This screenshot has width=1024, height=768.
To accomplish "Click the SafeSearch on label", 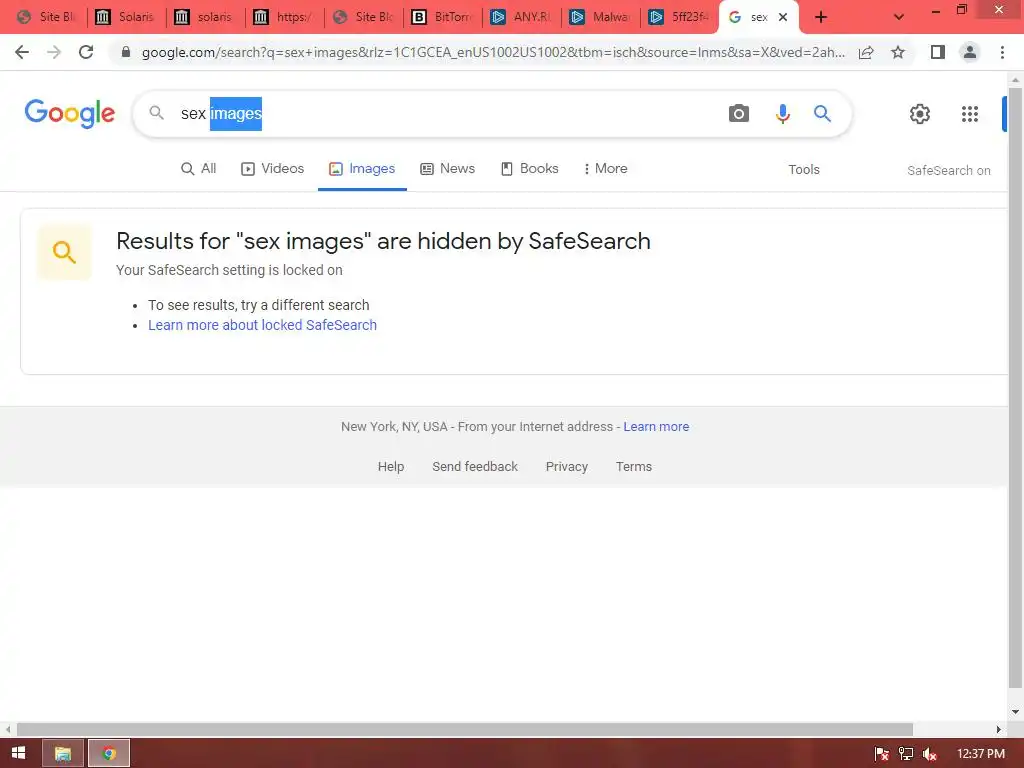I will 948,170.
